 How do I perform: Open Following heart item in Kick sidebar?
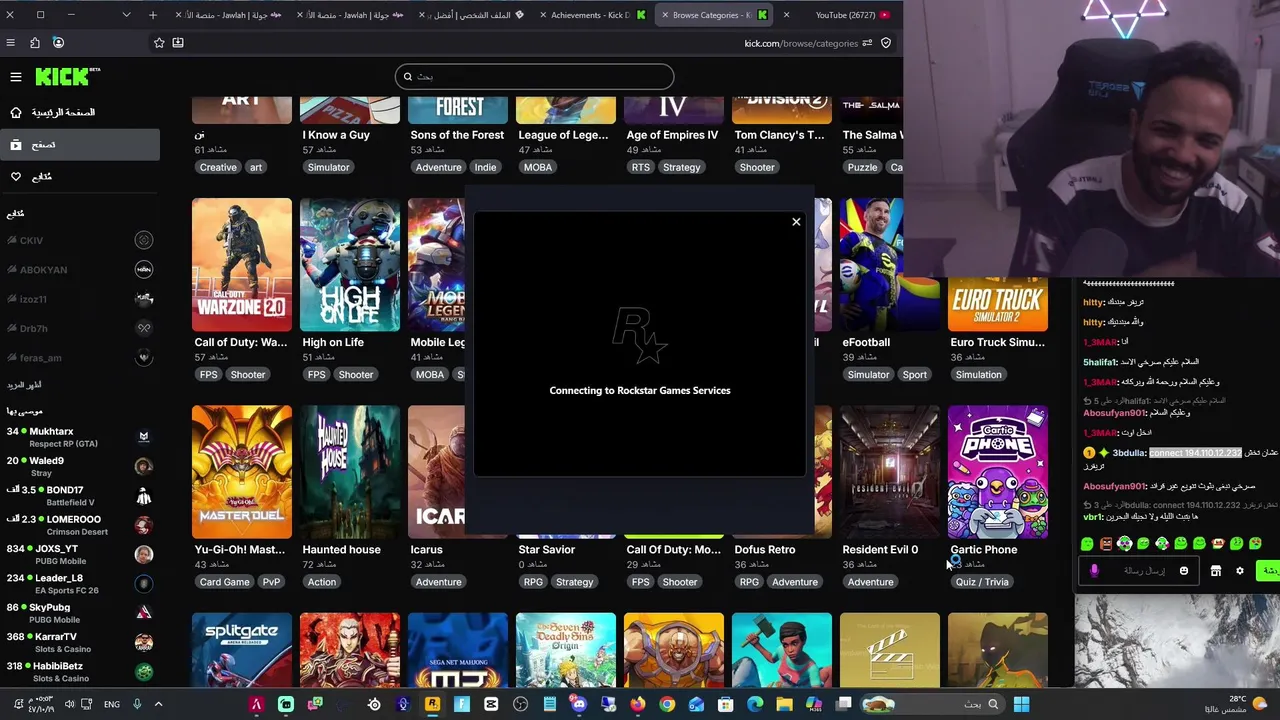[80, 177]
